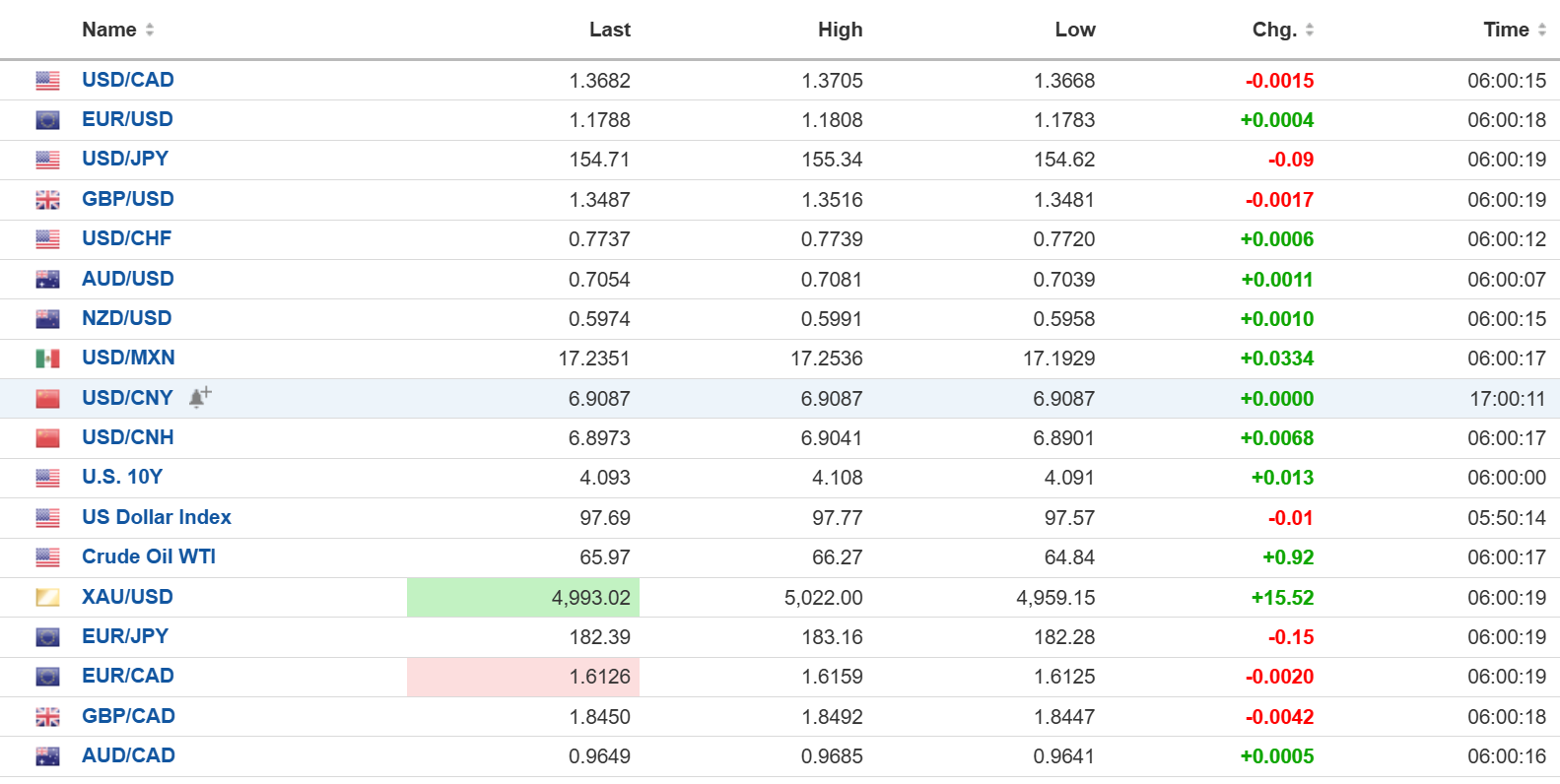Click the Mexico flag icon for USD/MXN
Viewport: 1560px width, 784px height.
coord(47,359)
